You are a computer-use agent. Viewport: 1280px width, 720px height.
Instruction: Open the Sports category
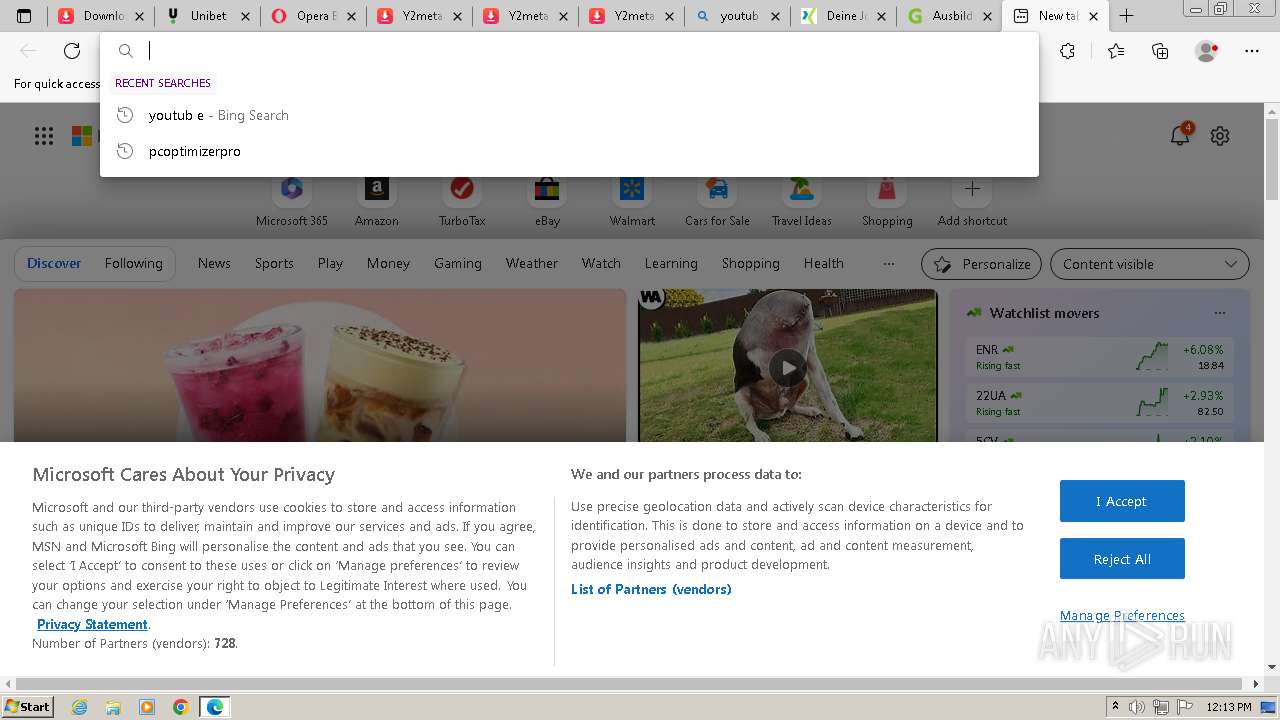tap(274, 264)
